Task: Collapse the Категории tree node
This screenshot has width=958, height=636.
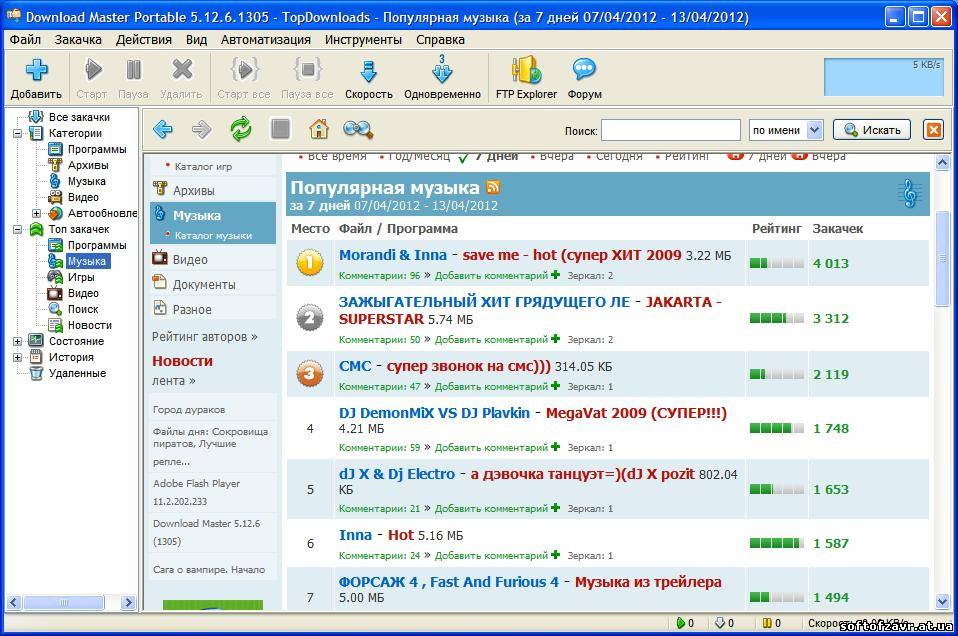Action: [17, 133]
